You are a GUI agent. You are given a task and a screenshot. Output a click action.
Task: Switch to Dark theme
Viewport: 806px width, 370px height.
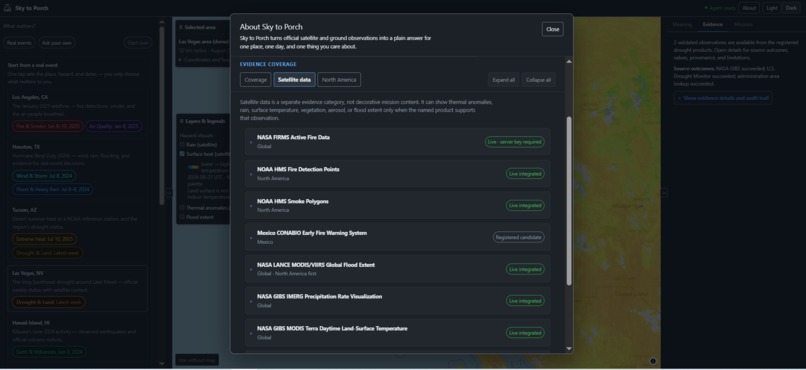click(790, 8)
